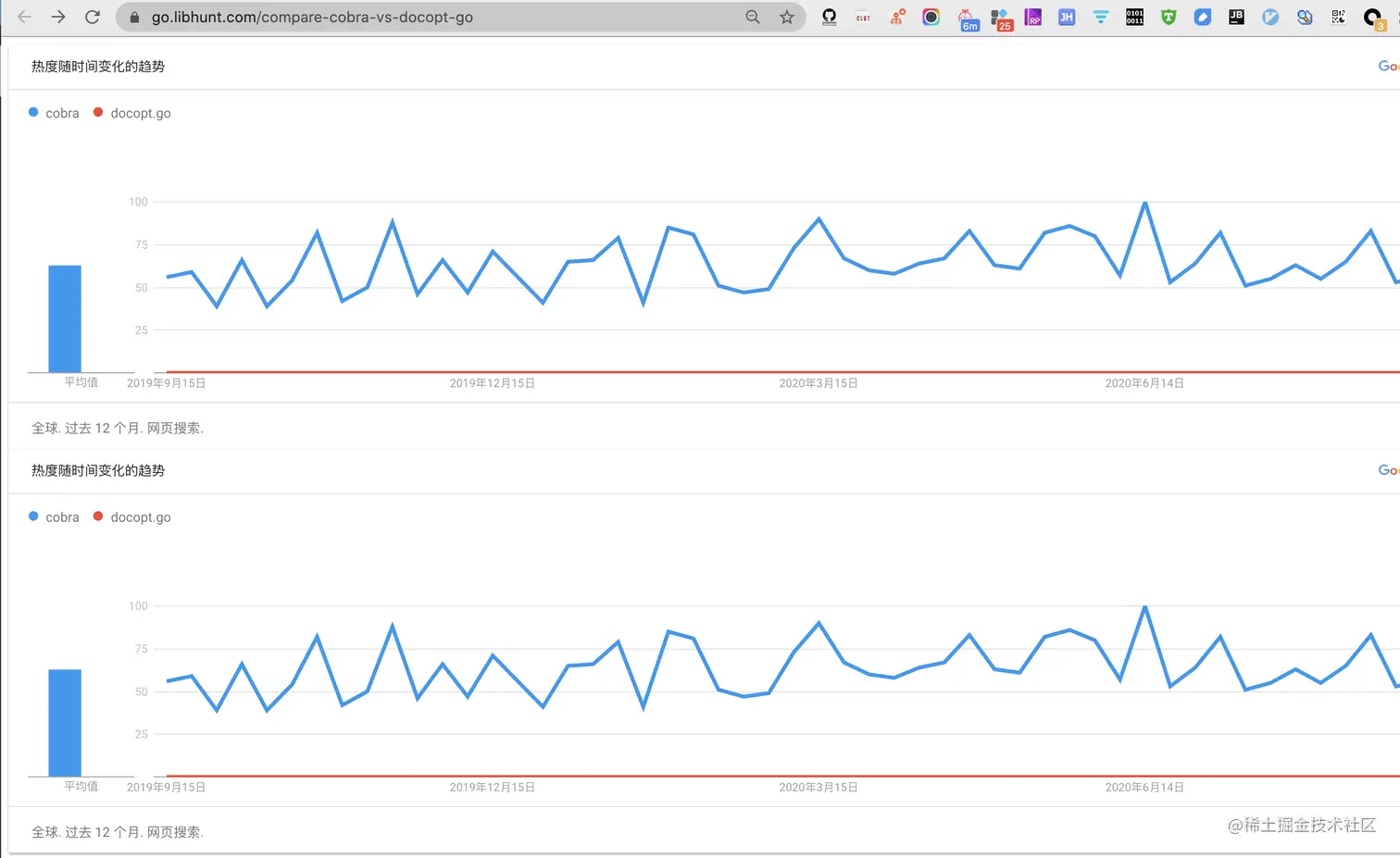The image size is (1400, 858).
Task: Toggle cobra legend in bottom chart
Action: [x=54, y=517]
